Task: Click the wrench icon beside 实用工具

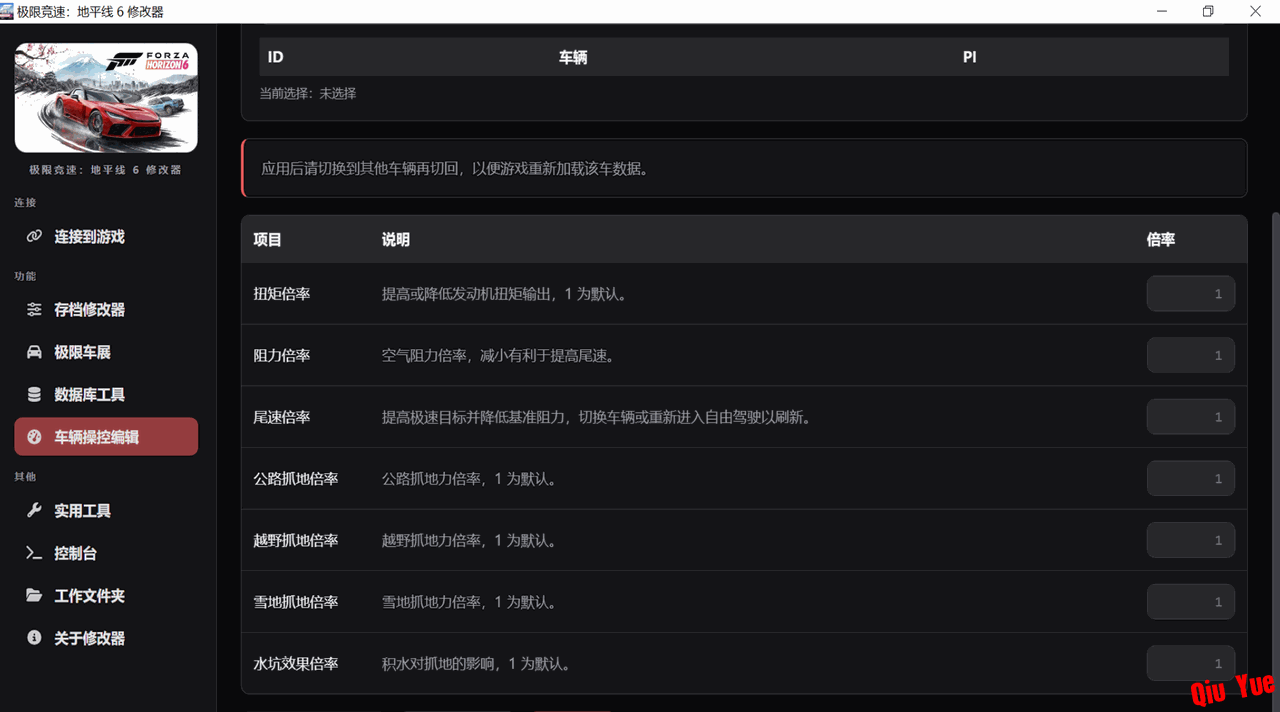Action: click(x=34, y=511)
